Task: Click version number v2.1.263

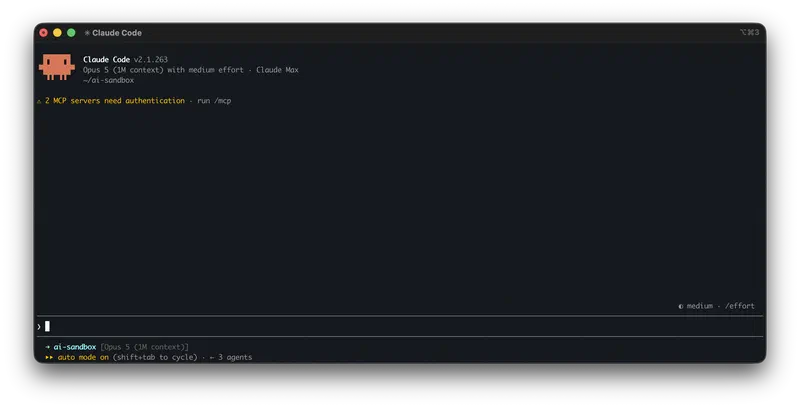Action: [x=151, y=60]
